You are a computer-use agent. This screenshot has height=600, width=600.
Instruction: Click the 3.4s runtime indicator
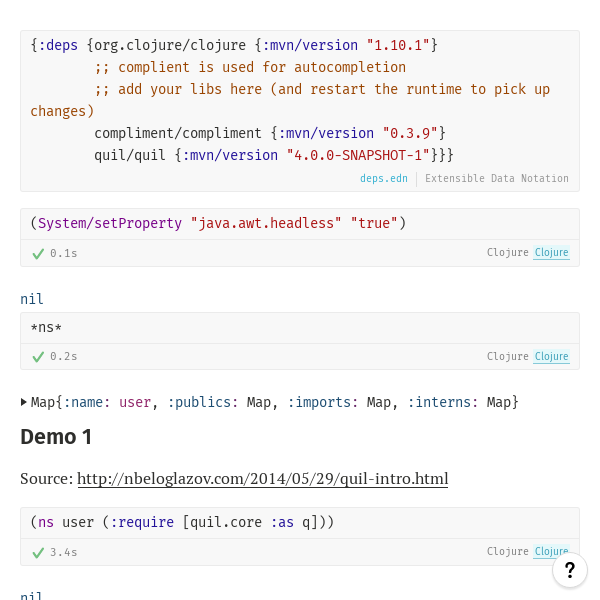[x=63, y=552]
